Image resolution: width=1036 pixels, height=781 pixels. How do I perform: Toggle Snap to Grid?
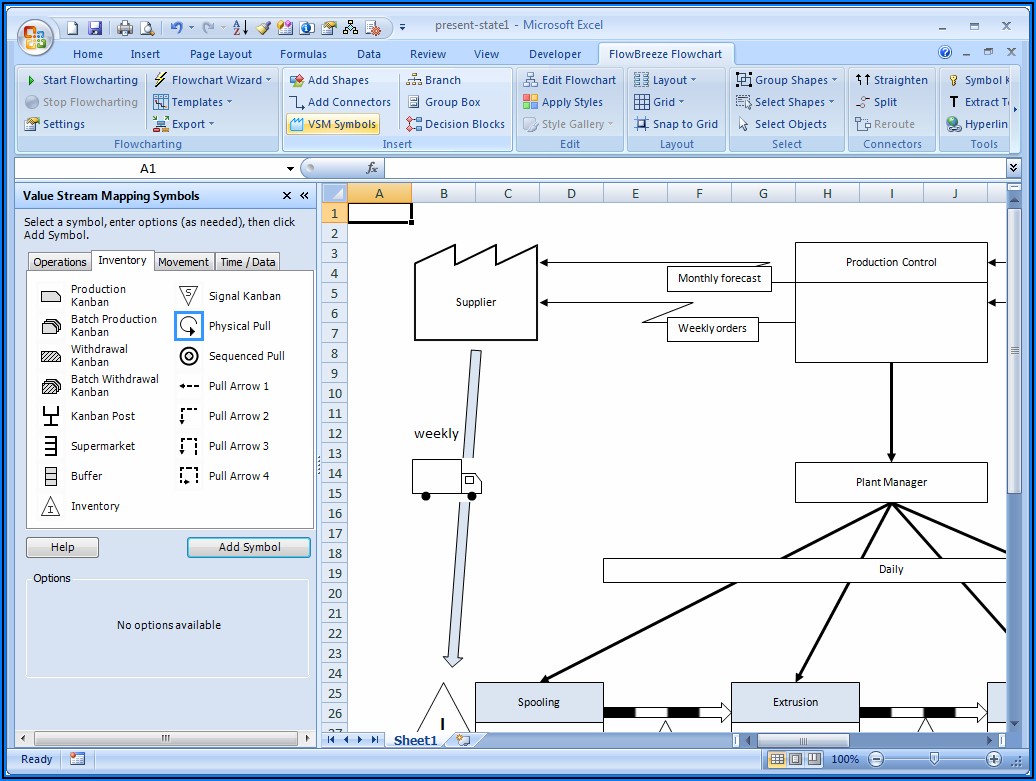point(676,124)
